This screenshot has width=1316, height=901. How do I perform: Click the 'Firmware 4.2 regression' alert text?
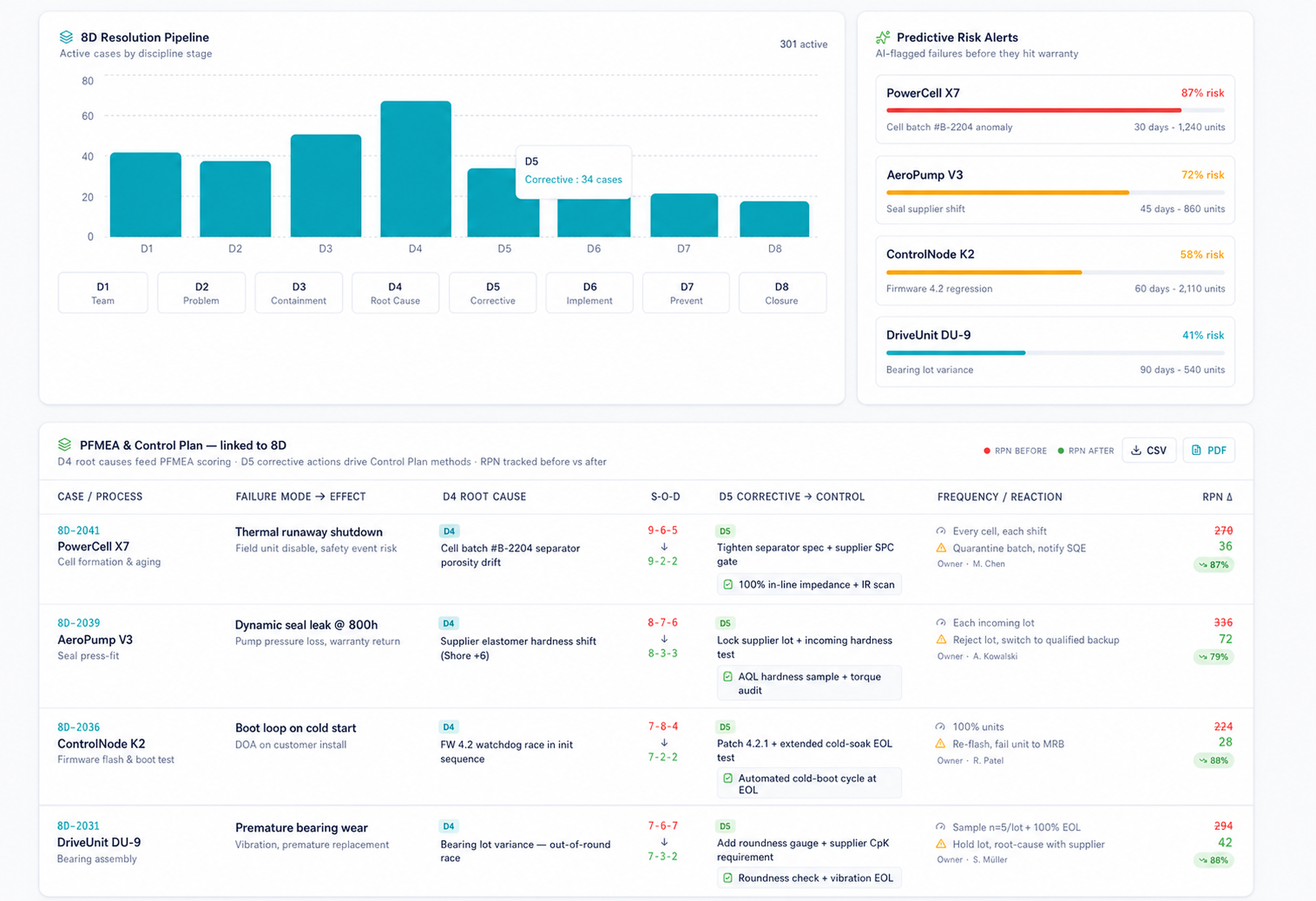coord(939,288)
